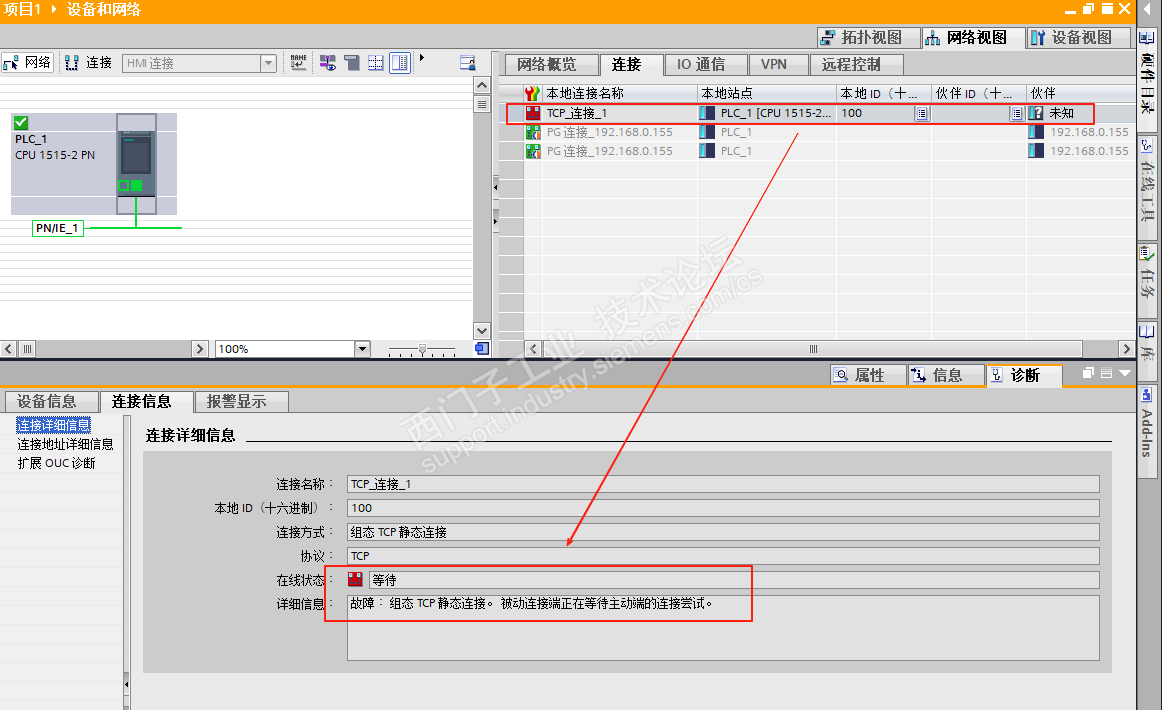Open the VPN tab
Viewport: 1162px width, 710px height.
click(x=777, y=64)
